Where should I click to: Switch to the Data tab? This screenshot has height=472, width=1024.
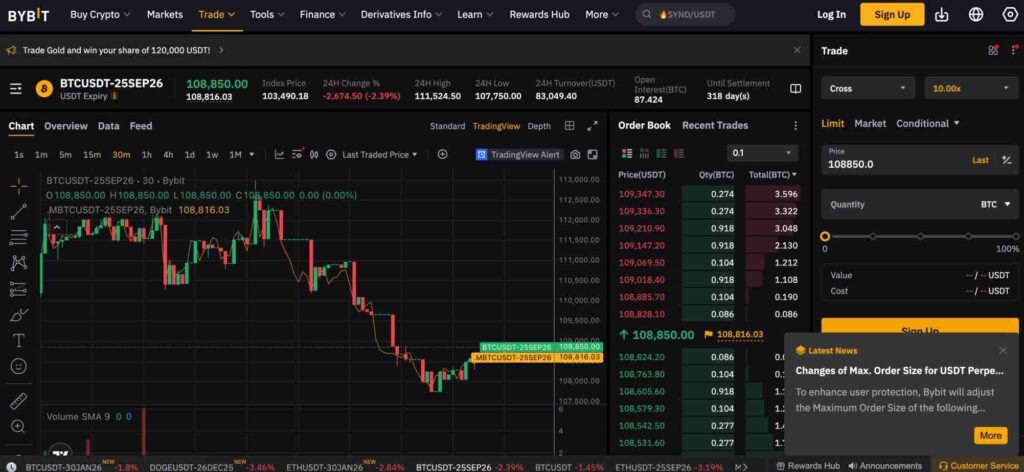click(108, 126)
